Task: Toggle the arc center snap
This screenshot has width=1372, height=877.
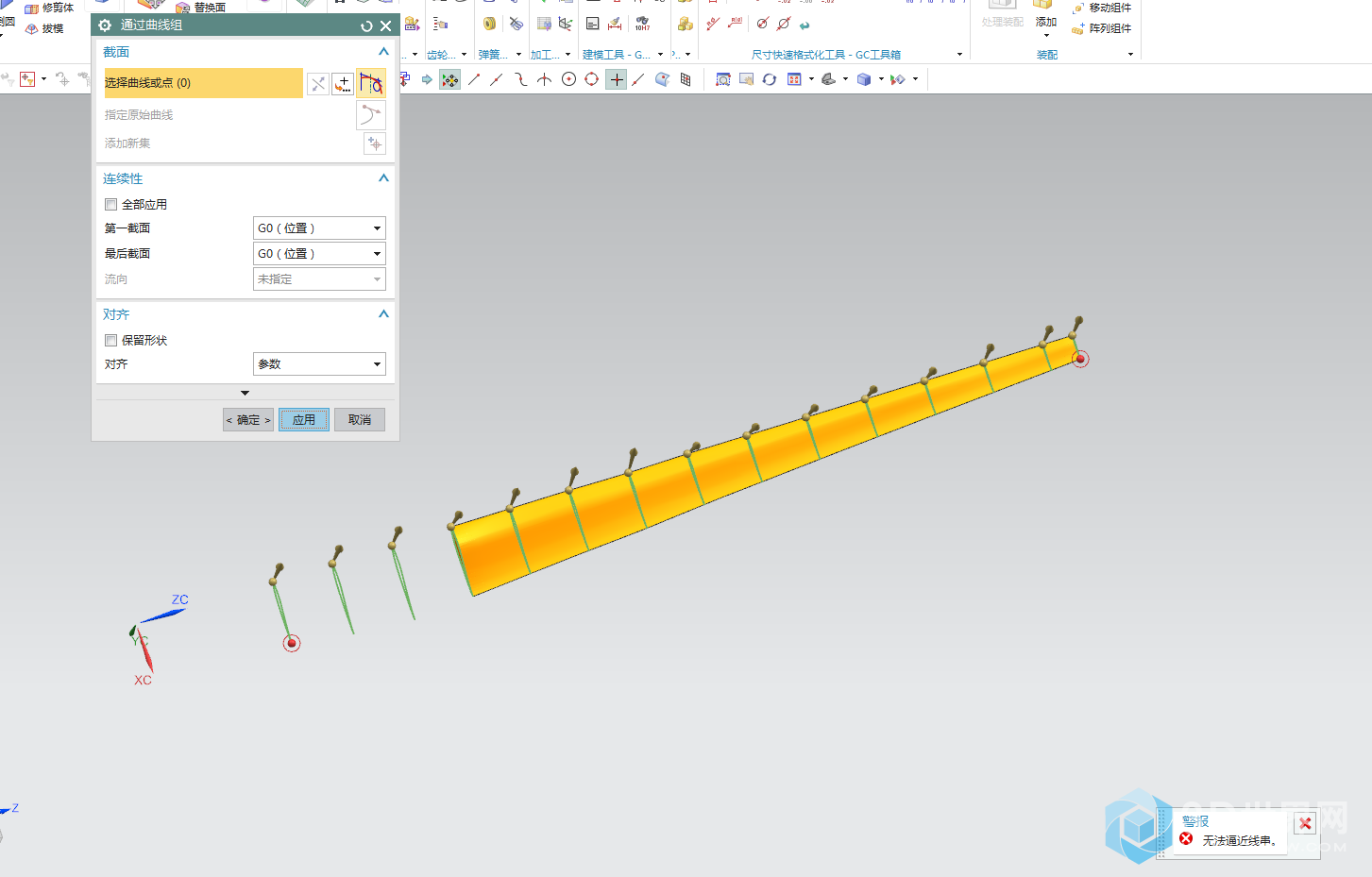Action: pos(568,80)
